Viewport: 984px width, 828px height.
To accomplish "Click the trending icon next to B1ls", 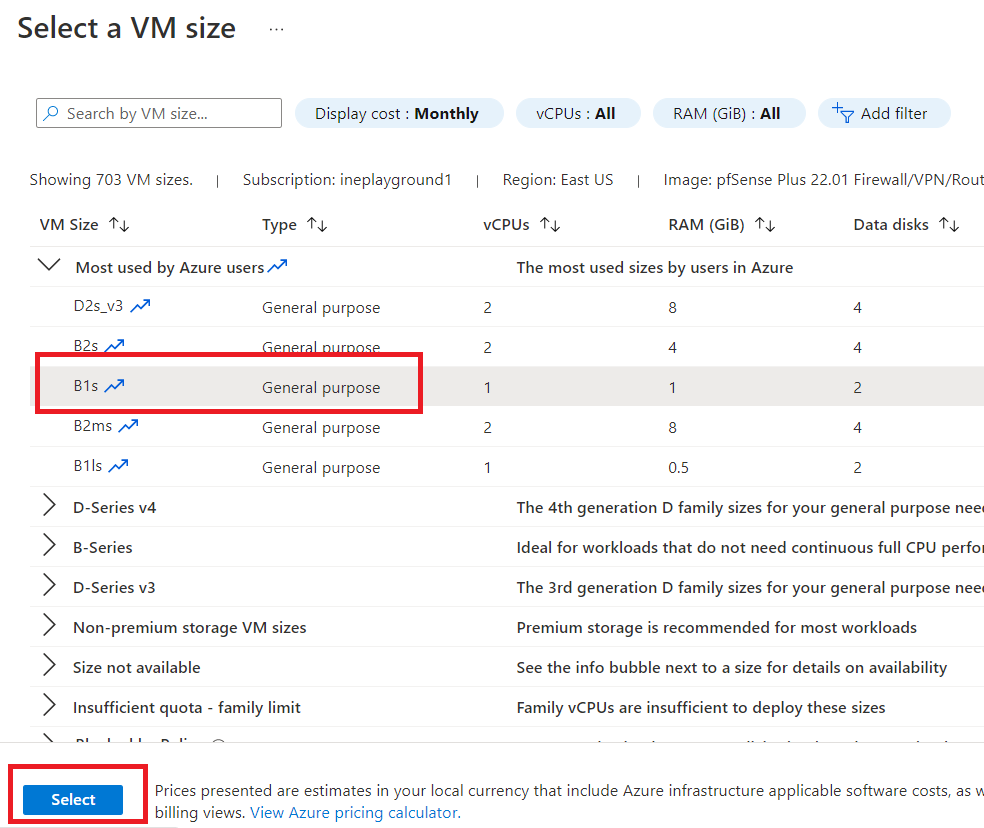I will coord(119,466).
